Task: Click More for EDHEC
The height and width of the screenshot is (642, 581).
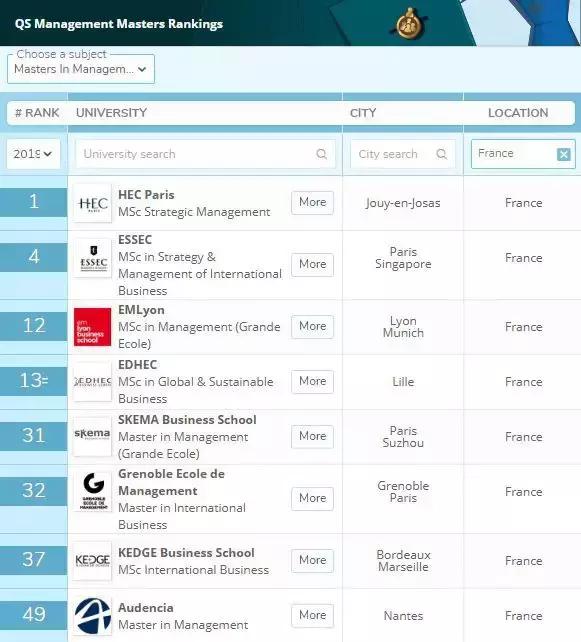Action: (x=312, y=382)
